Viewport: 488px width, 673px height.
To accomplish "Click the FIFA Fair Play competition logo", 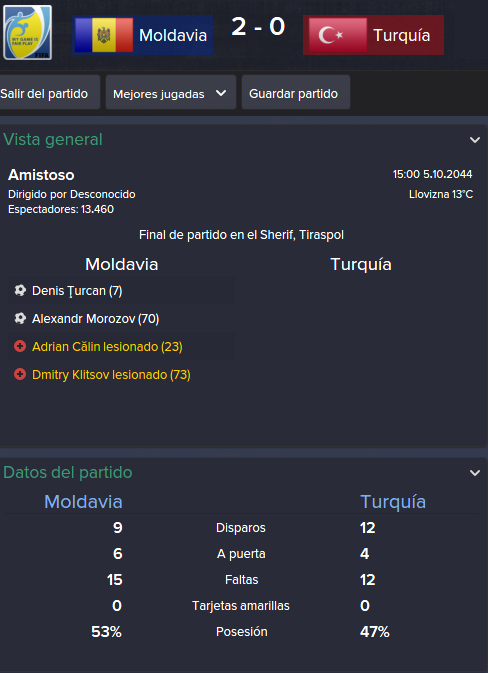I will [27, 32].
